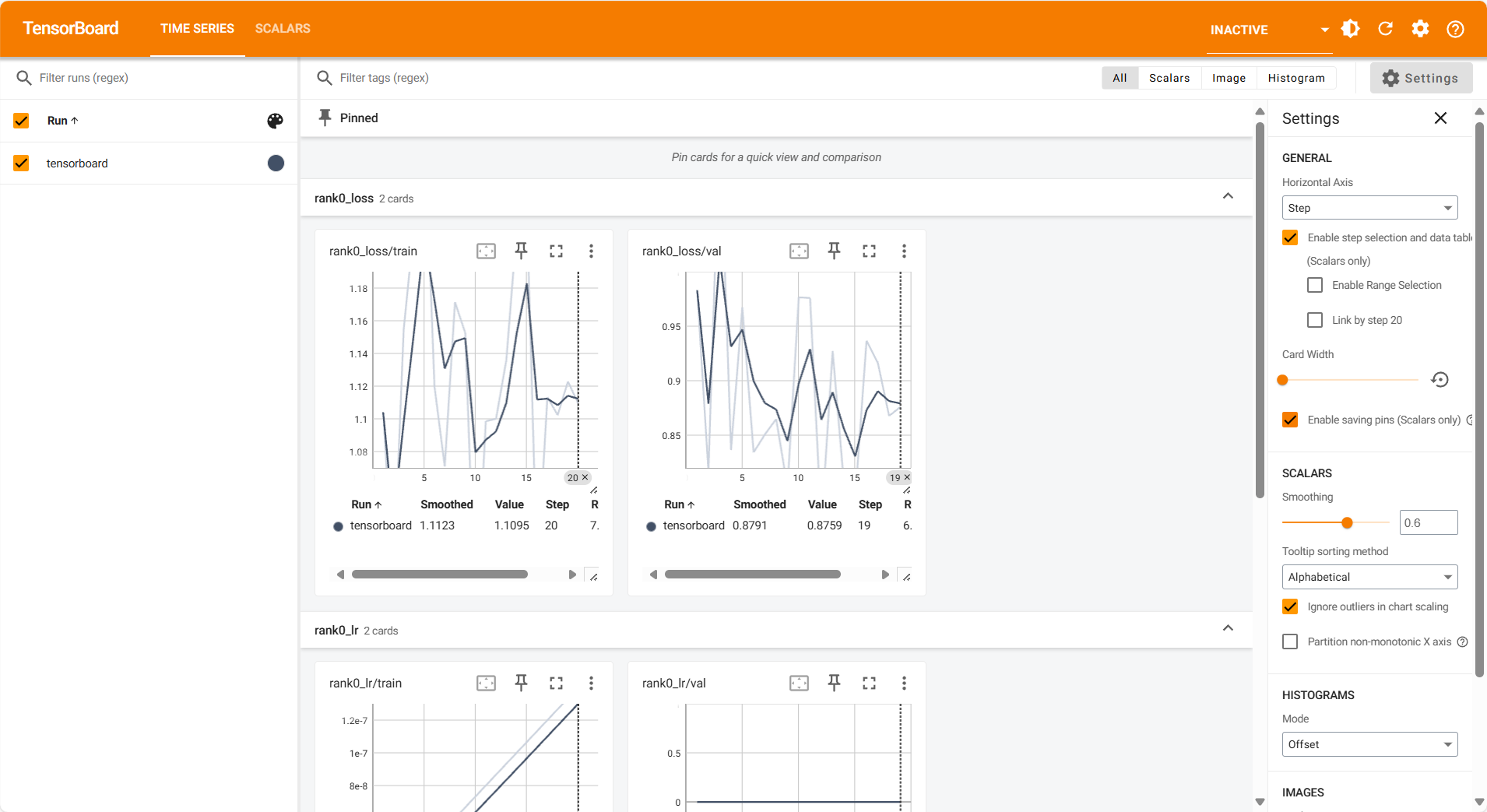Select the Scalars filter tab
Screen dimensions: 1487x812
pyautogui.click(x=1169, y=78)
